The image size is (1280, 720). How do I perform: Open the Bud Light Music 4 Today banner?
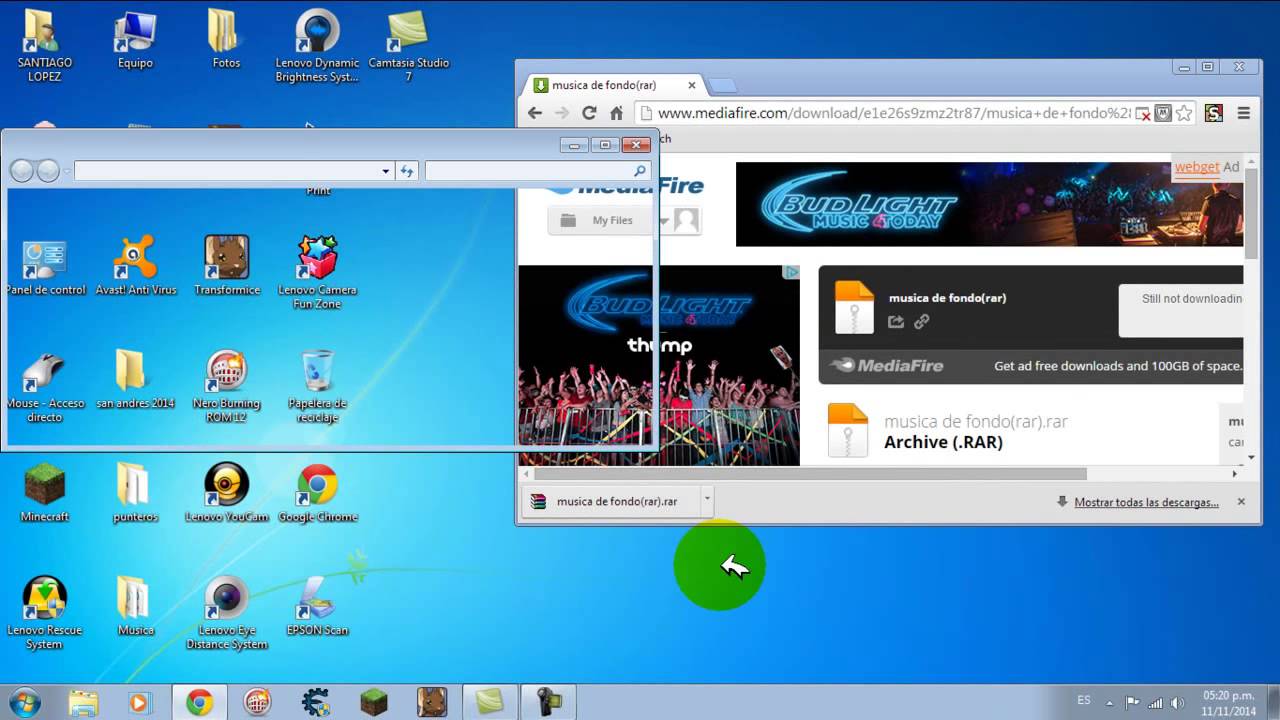click(990, 204)
